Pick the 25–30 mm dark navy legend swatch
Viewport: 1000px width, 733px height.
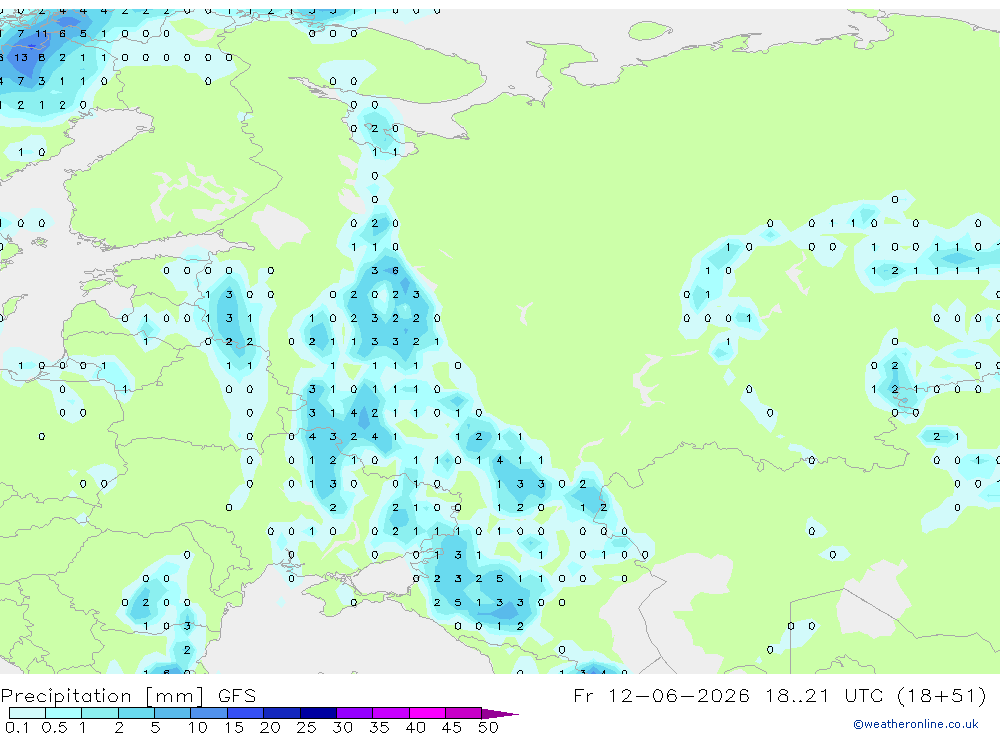tap(318, 713)
